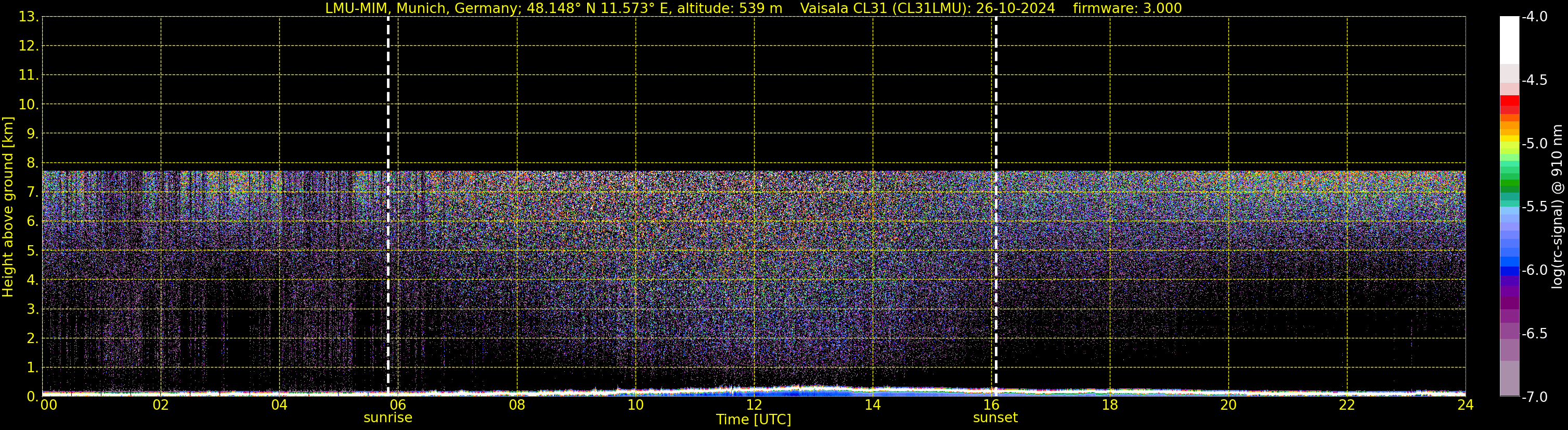Click the 6. tick on the height axis
This screenshot has width=1568, height=430.
coord(32,222)
